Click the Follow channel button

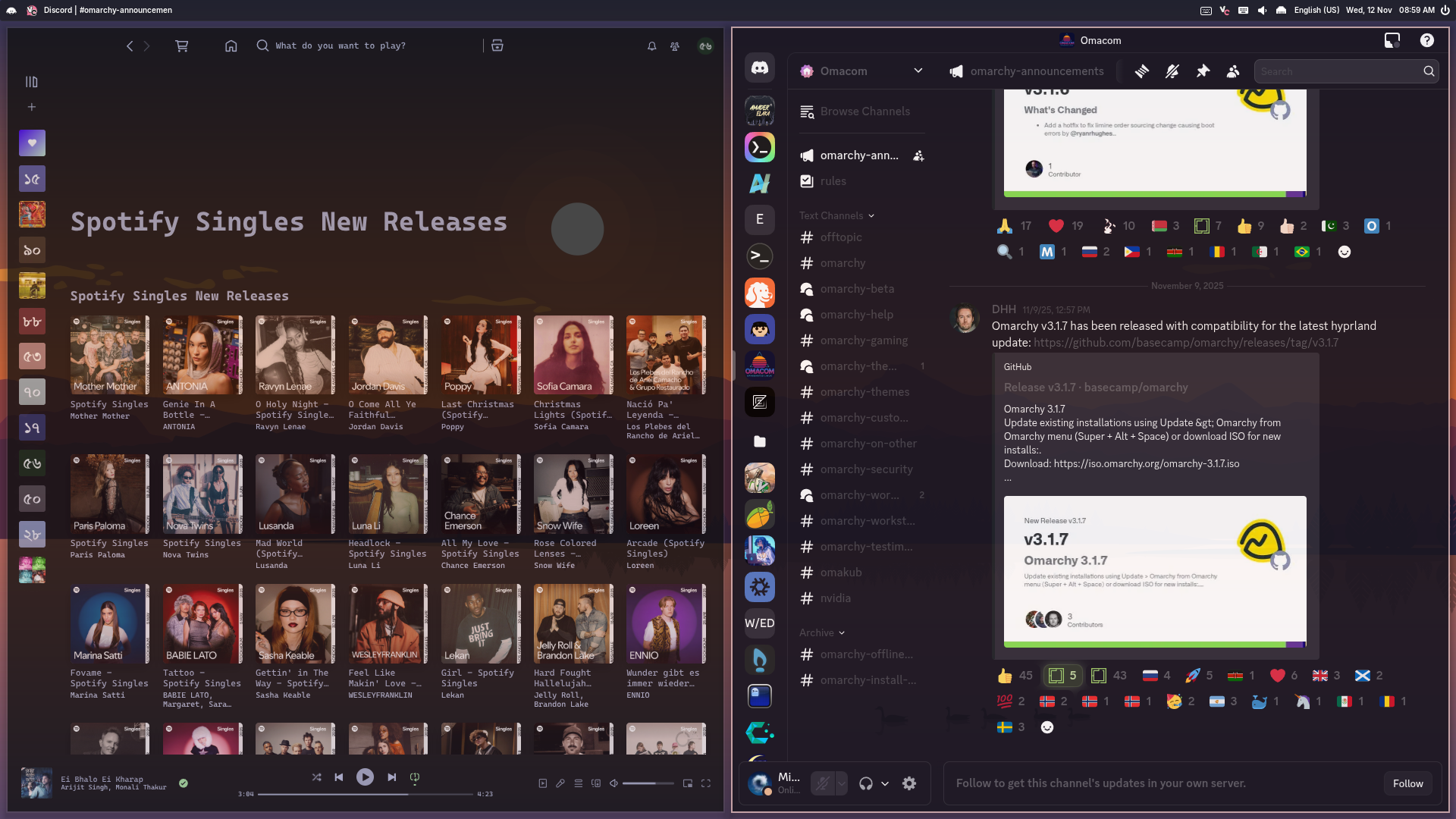point(1407,783)
